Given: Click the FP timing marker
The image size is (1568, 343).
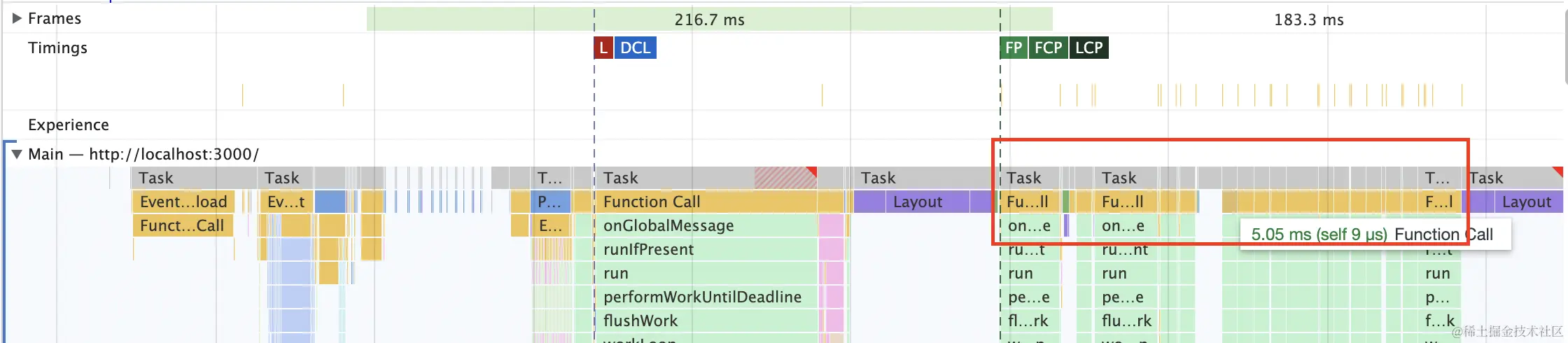Looking at the screenshot, I should click(x=1013, y=48).
